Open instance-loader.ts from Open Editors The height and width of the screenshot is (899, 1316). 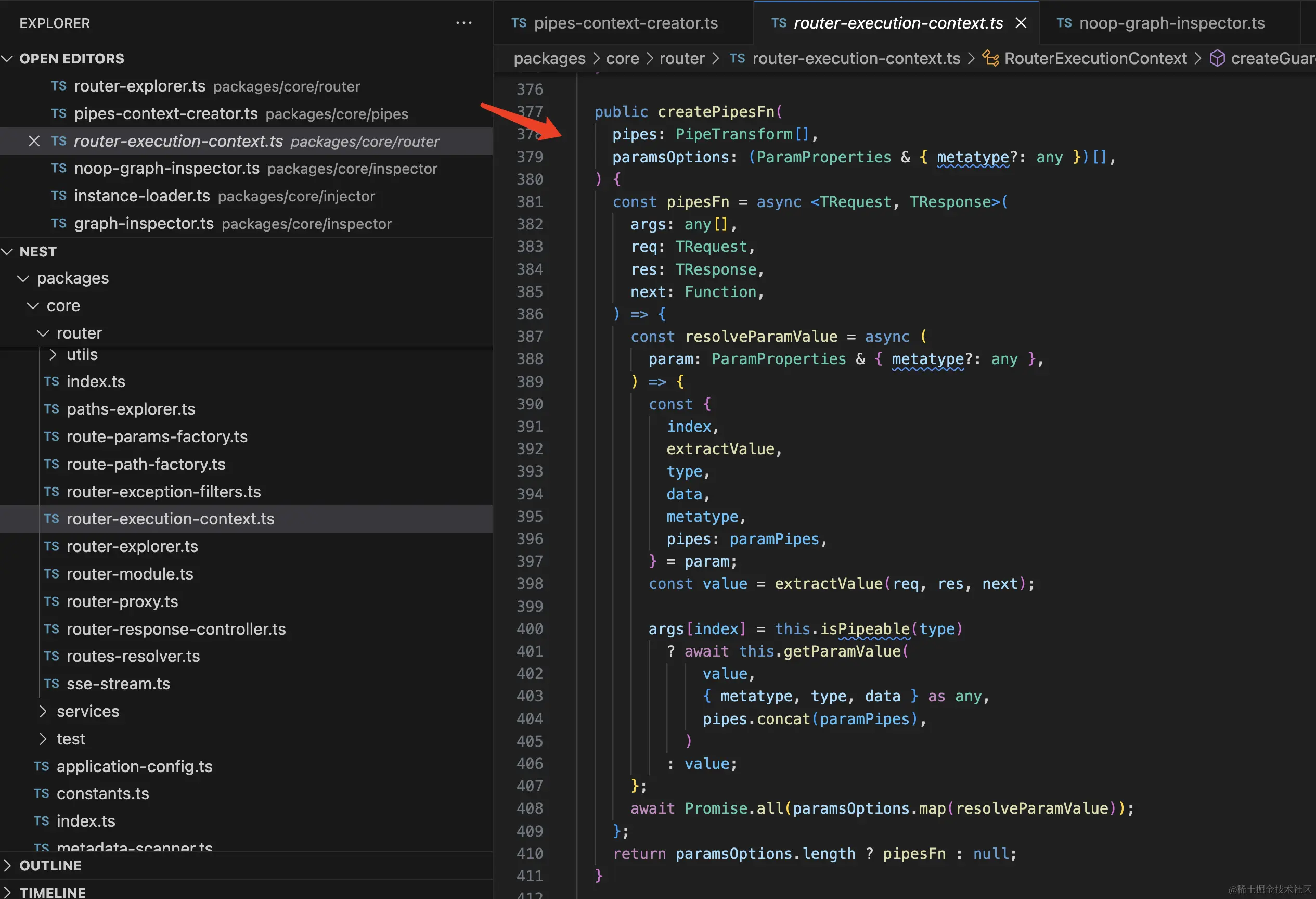coord(247,196)
